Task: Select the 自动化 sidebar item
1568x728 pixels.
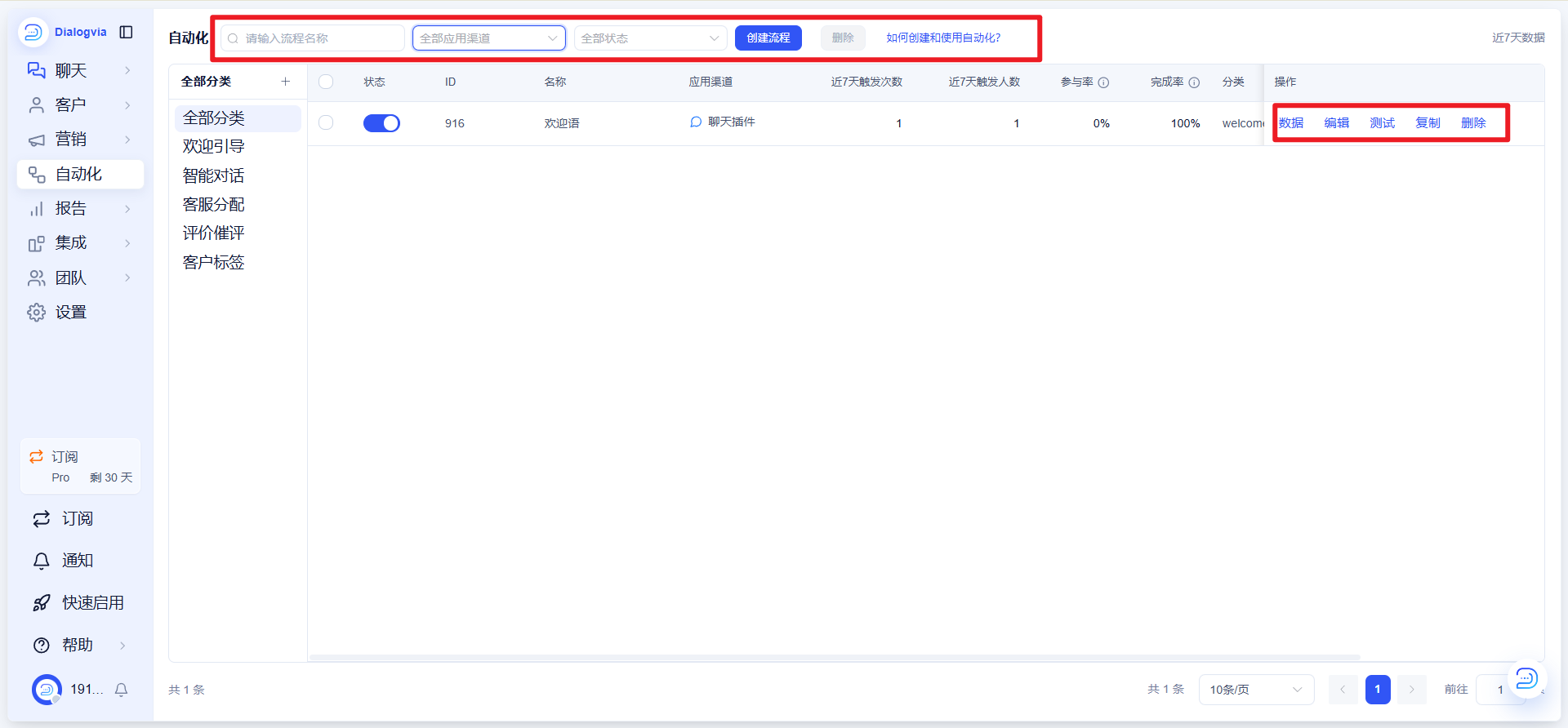Action: click(80, 174)
